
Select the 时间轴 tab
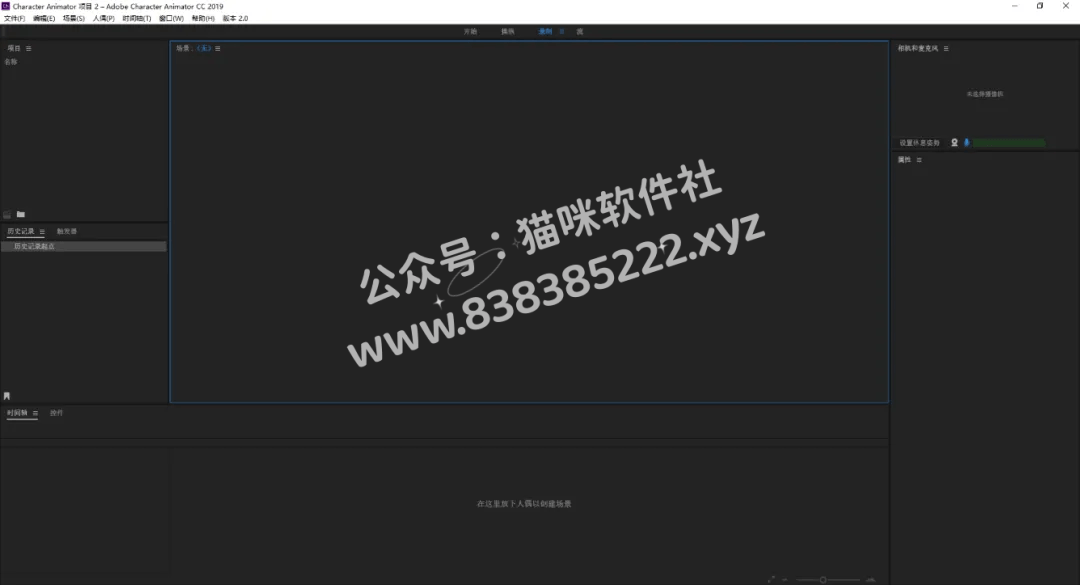click(x=17, y=413)
